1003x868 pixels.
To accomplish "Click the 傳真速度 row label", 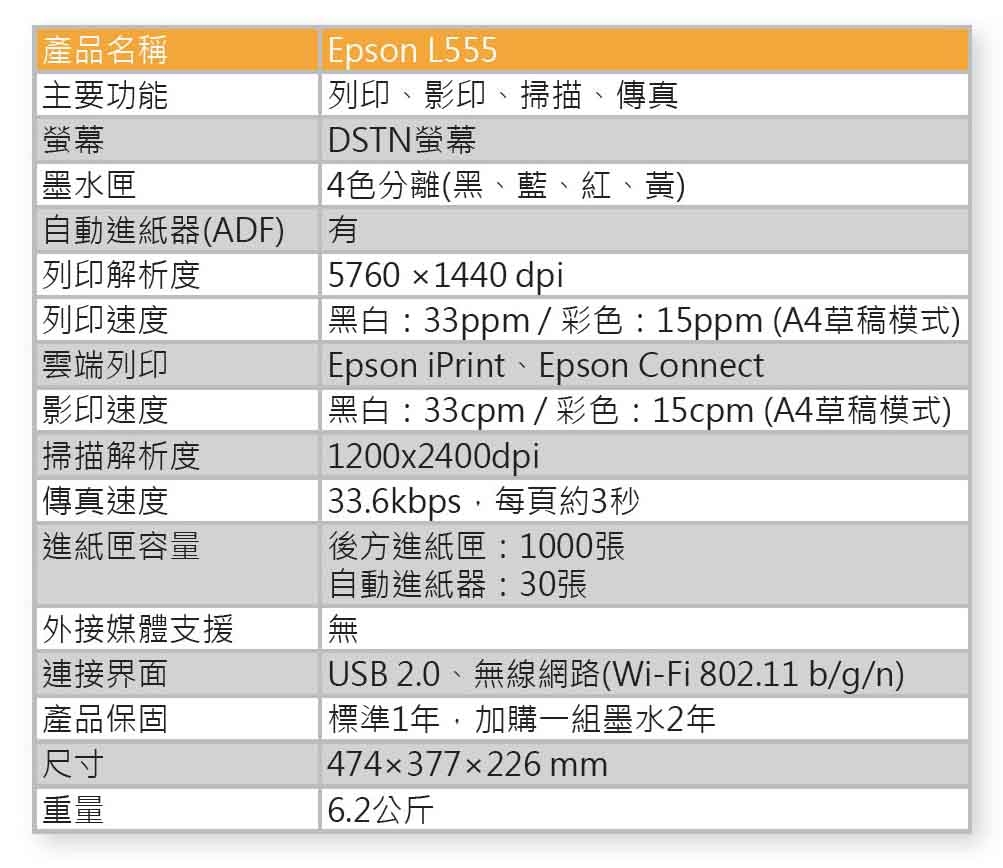I will (105, 501).
